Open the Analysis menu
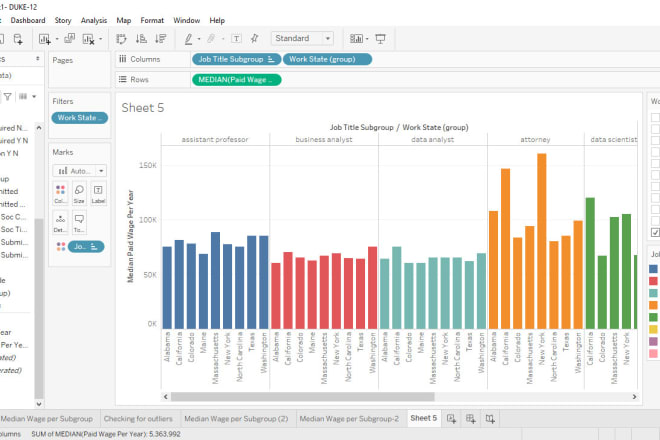Viewport: 660px width, 440px height. tap(94, 20)
